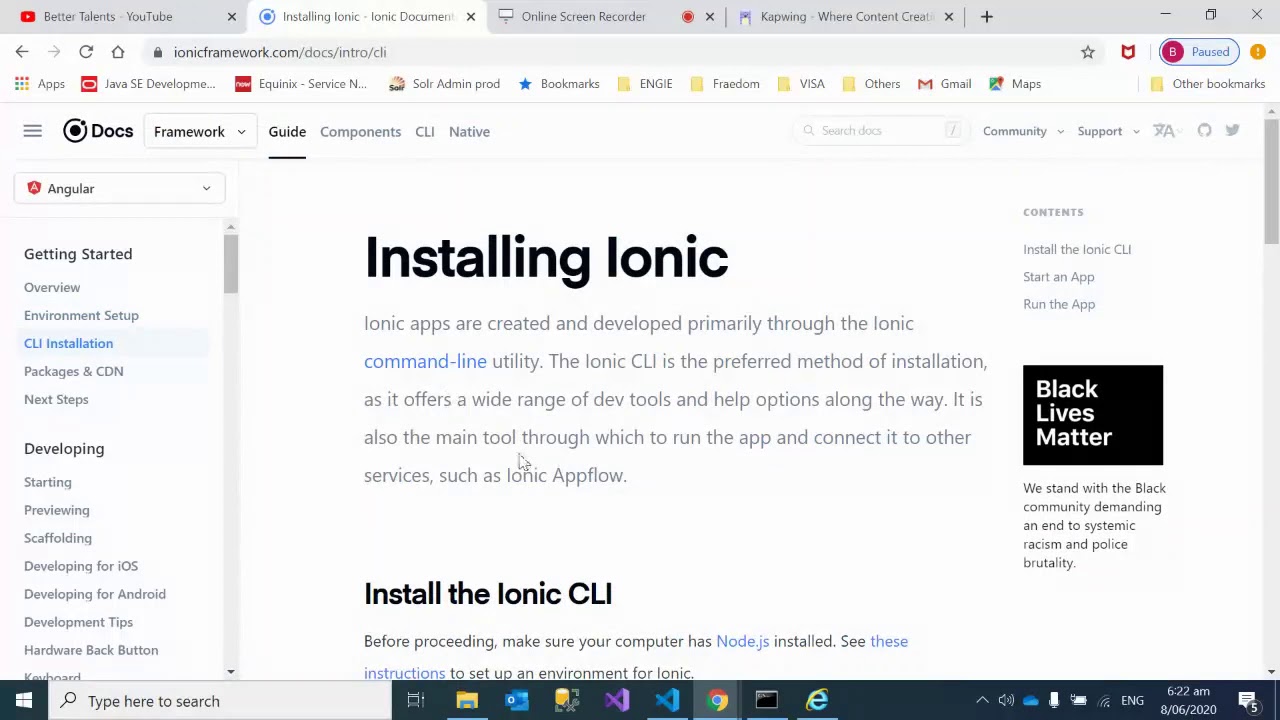Close the Installing Ionic tab
This screenshot has height=720, width=1280.
coord(470,16)
